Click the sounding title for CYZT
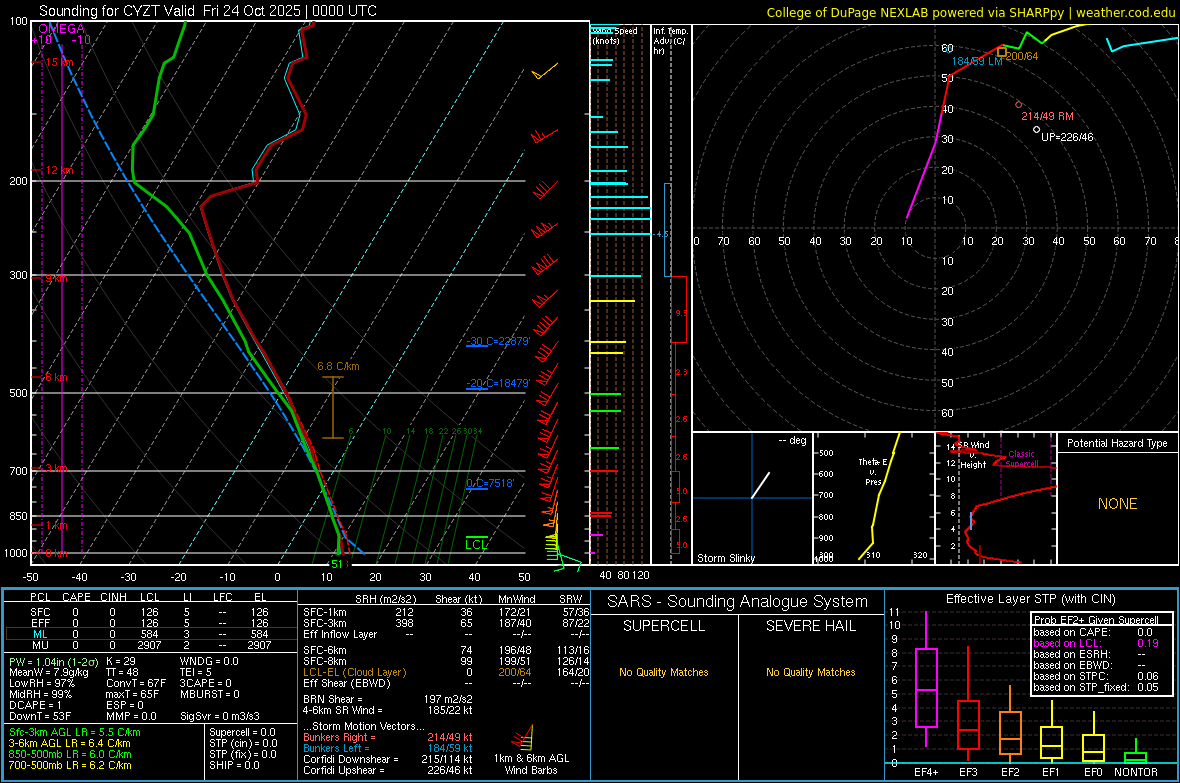Viewport: 1180px width, 783px height. 208,11
